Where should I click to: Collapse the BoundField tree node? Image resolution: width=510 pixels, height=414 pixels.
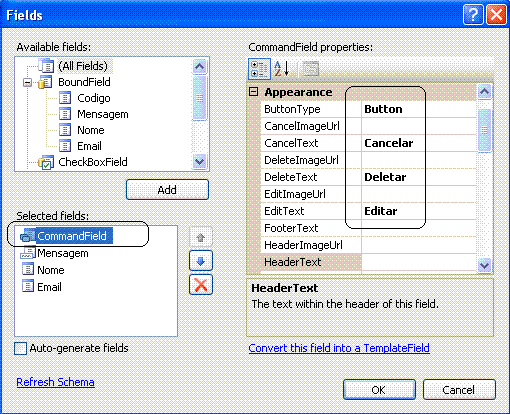[27, 82]
